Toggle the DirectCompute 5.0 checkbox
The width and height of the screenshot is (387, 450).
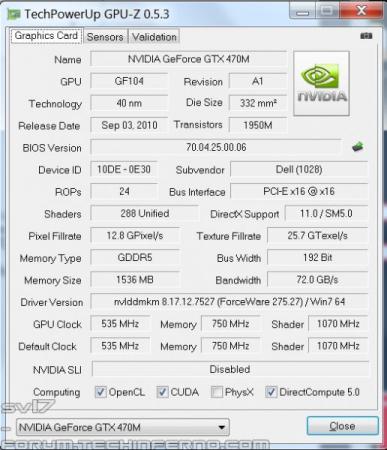[x=271, y=392]
